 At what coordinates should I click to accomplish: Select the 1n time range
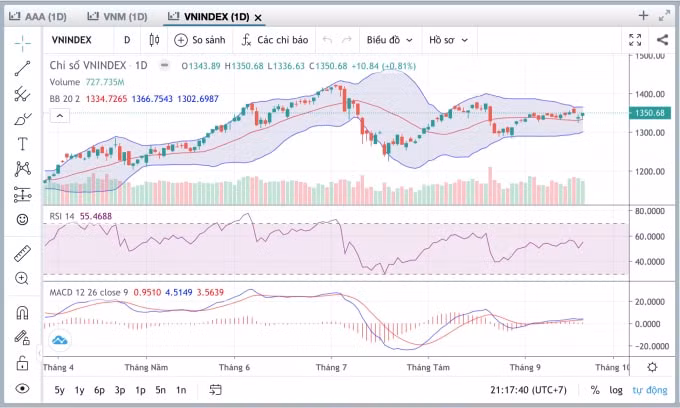pos(181,390)
